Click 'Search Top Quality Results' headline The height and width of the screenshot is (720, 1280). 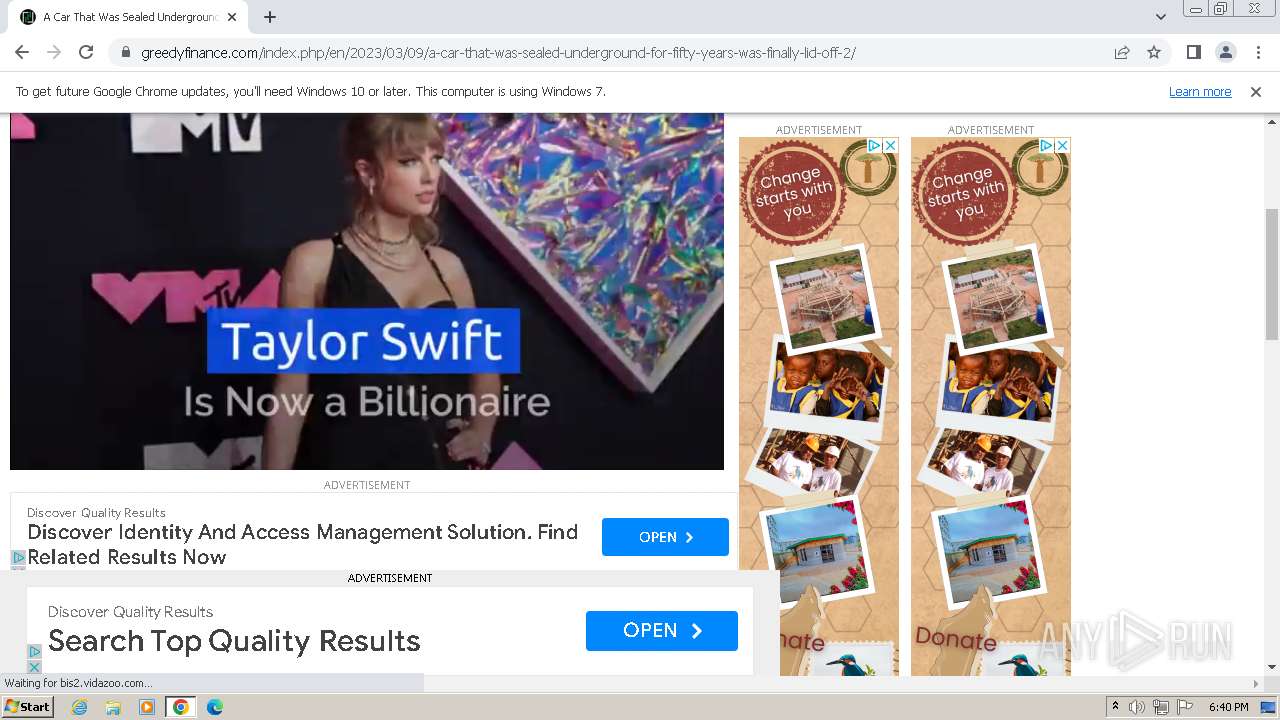(x=234, y=641)
